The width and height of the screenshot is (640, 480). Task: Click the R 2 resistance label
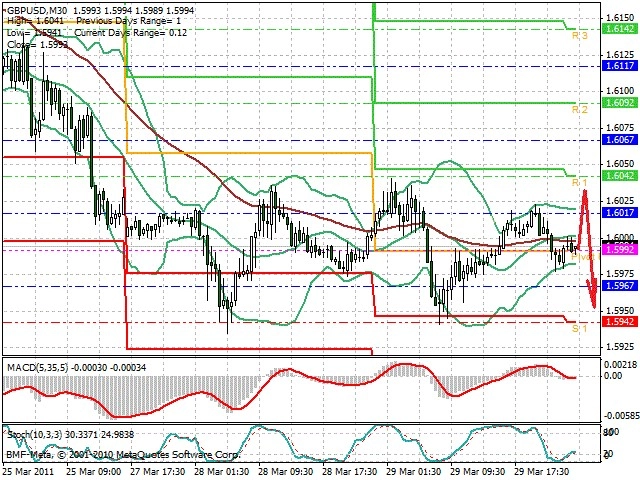(580, 109)
